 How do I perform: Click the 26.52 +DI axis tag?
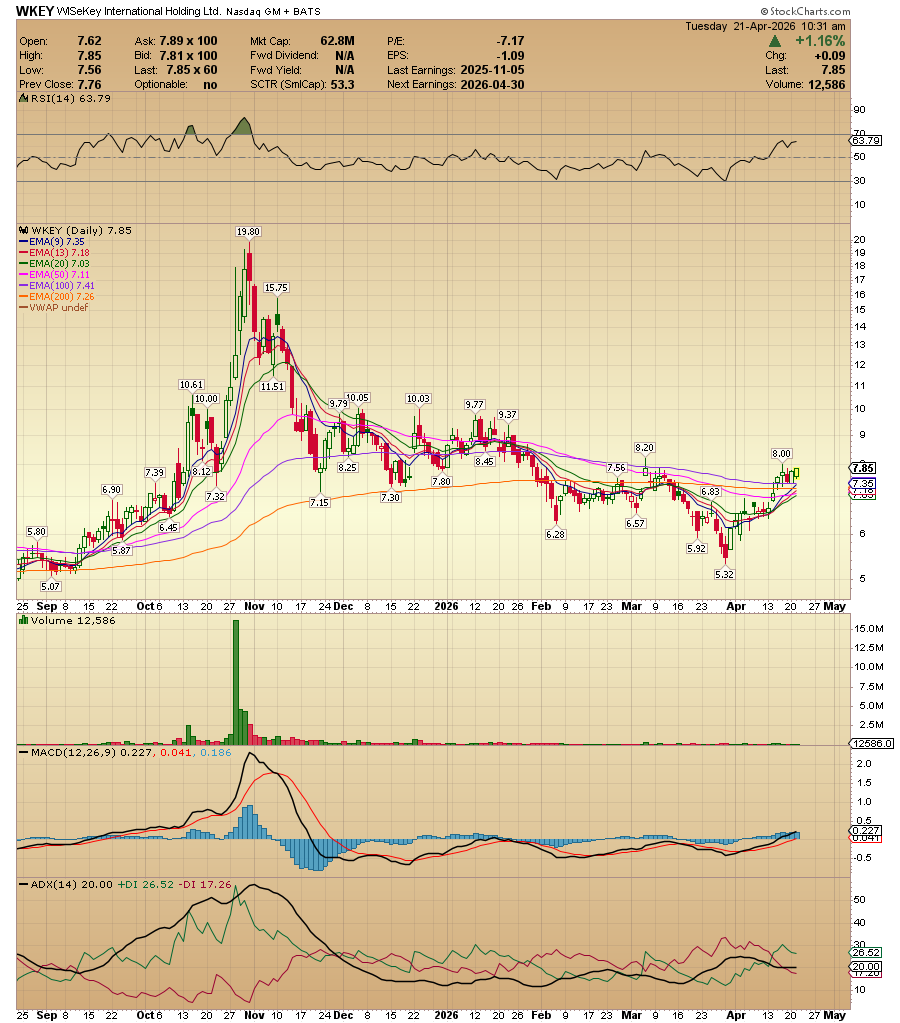click(x=866, y=953)
